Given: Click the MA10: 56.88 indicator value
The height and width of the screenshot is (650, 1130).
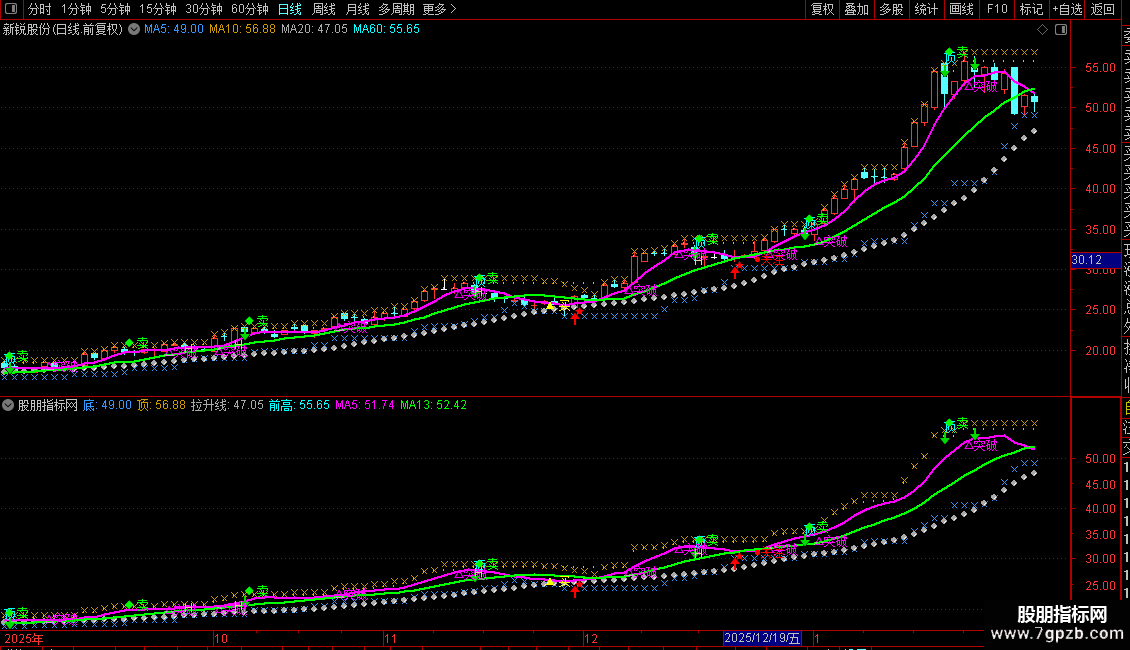Looking at the screenshot, I should tap(242, 30).
